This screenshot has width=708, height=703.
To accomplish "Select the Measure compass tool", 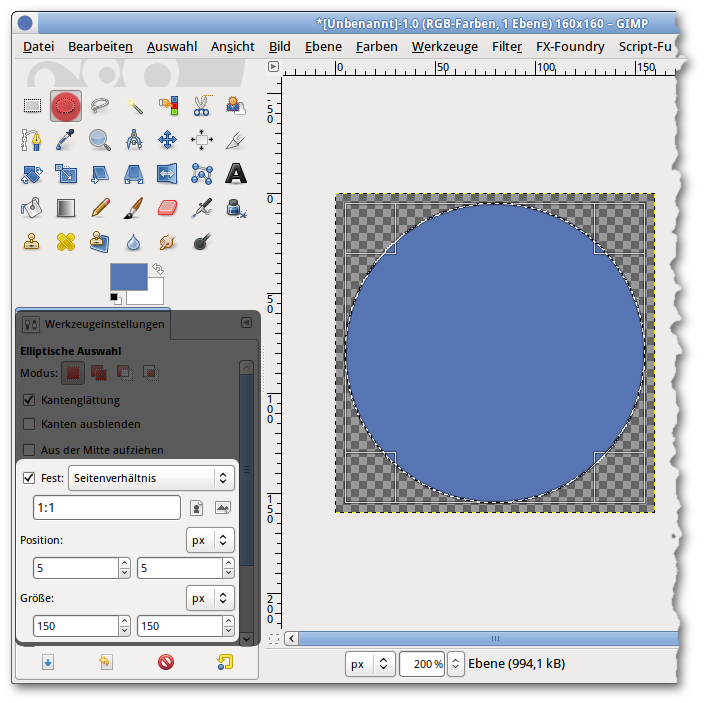I will [x=134, y=140].
